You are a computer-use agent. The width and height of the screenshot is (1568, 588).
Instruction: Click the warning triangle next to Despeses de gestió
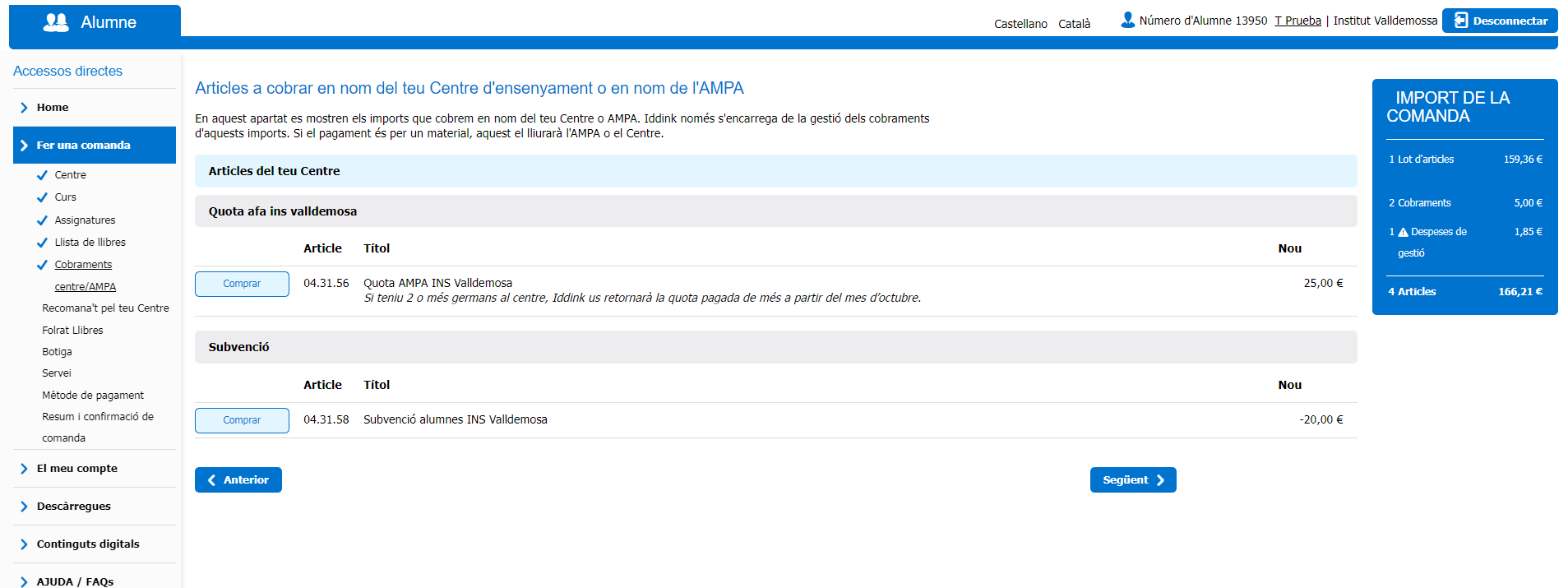(1403, 233)
